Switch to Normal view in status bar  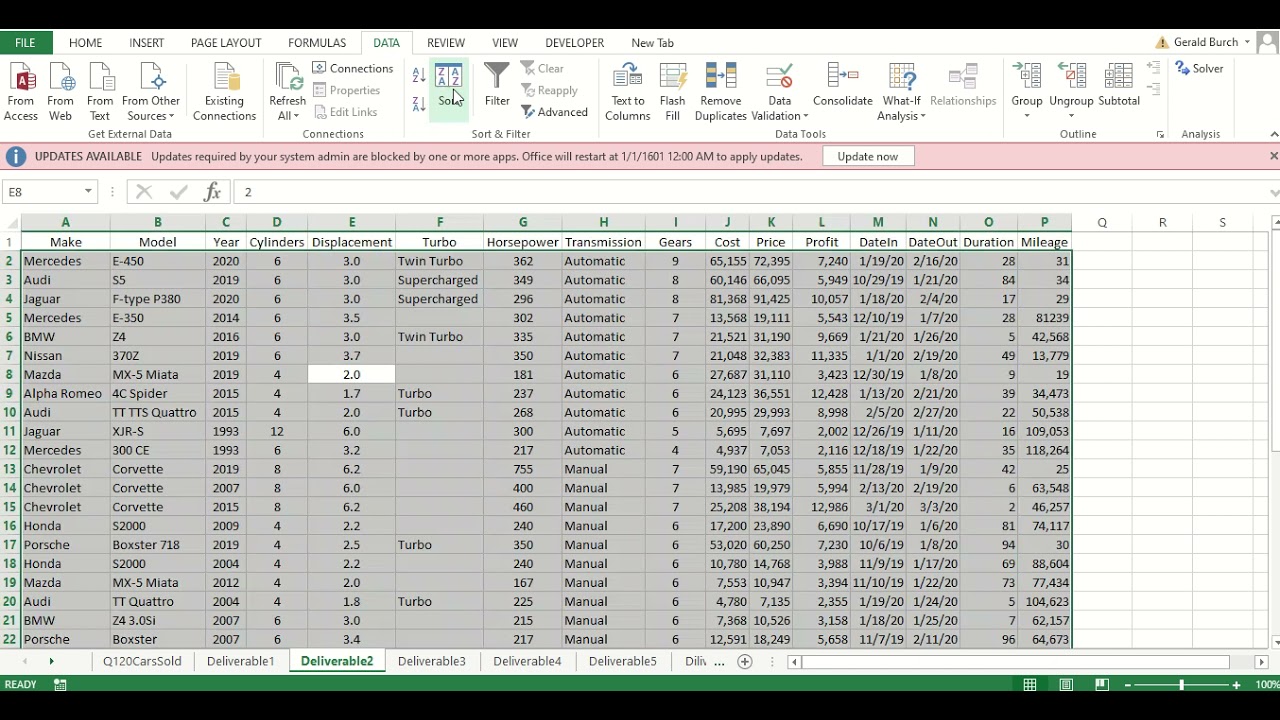tap(1030, 685)
